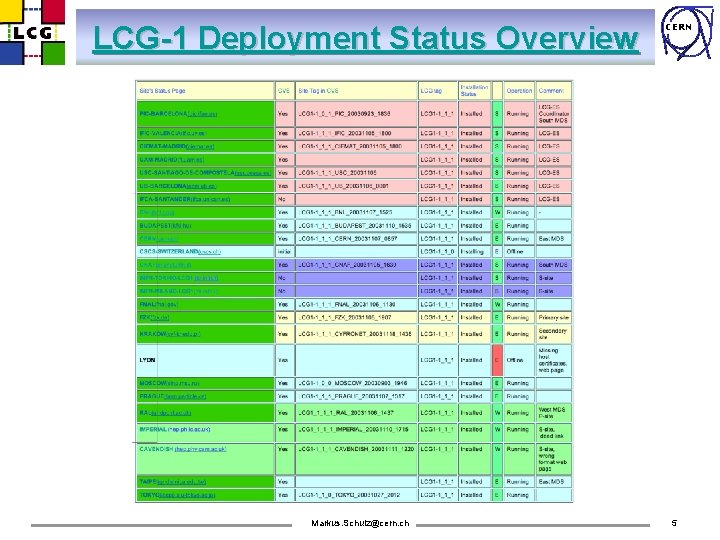Click the W status cell in FNAL row
Screen dimensions: 720x540
pos(497,304)
